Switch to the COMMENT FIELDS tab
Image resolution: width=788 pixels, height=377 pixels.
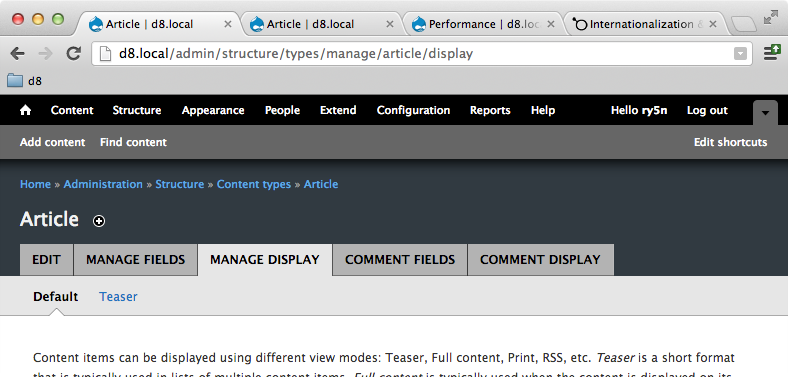tap(400, 259)
